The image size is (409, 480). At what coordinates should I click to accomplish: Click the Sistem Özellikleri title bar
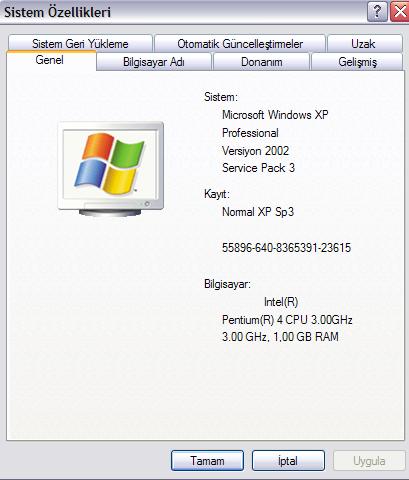(x=183, y=12)
